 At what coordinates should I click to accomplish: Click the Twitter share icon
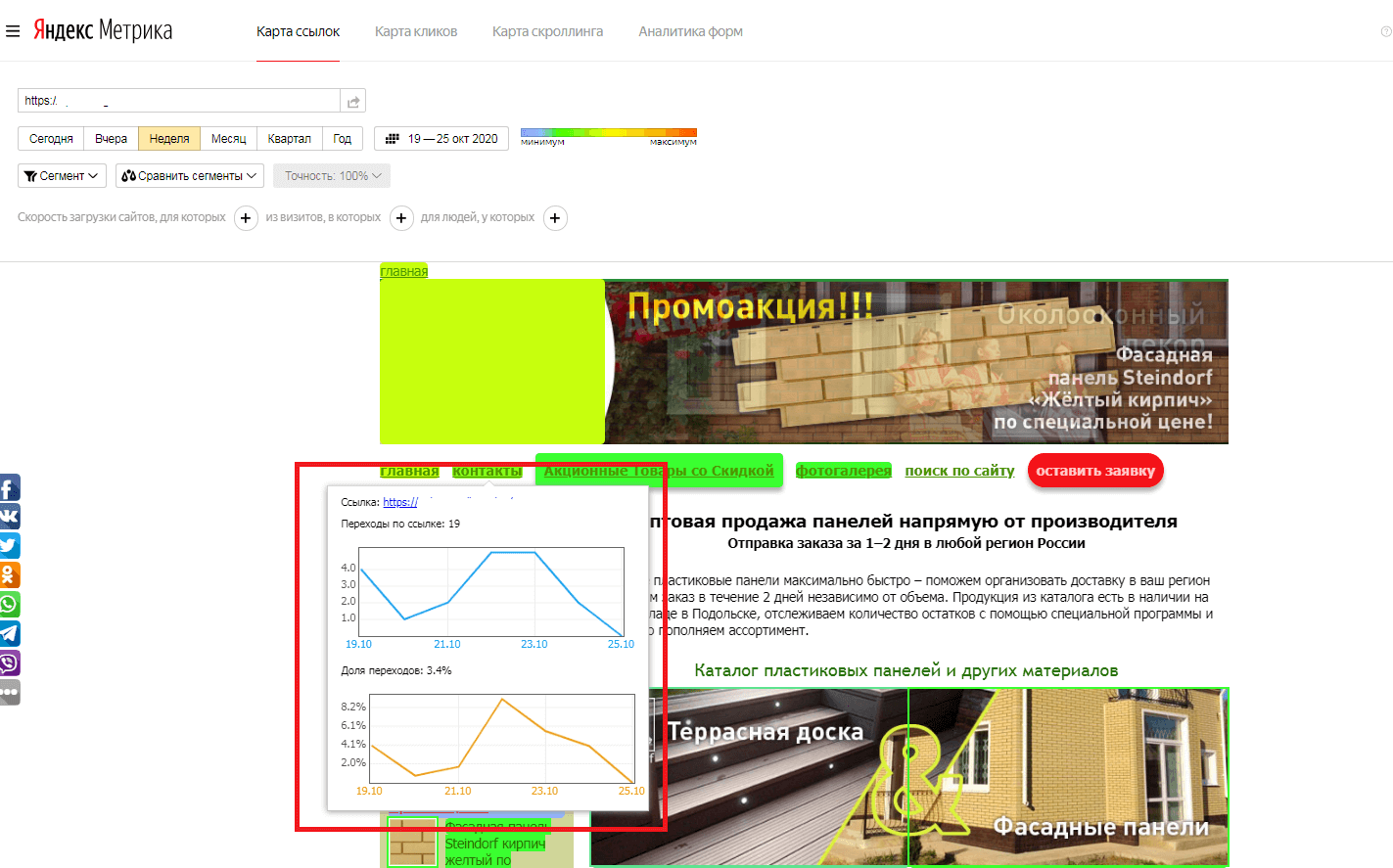pos(10,545)
